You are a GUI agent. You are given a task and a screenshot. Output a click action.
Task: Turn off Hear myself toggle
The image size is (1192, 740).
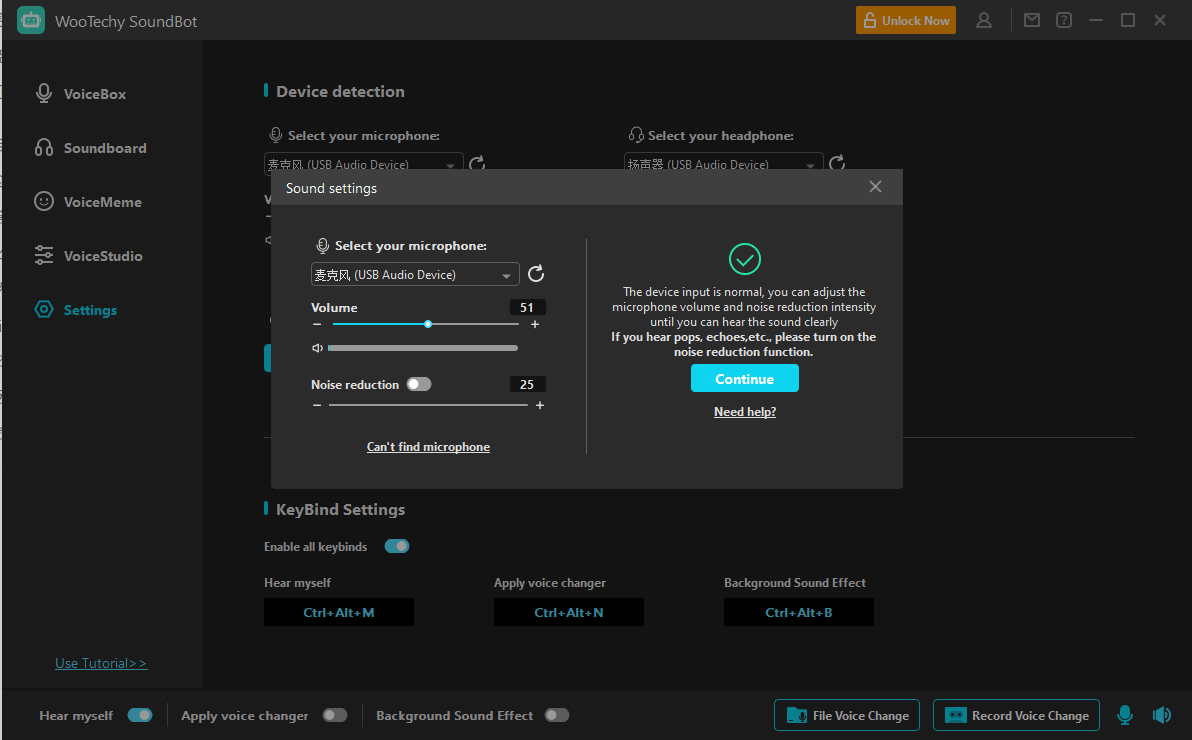point(140,715)
